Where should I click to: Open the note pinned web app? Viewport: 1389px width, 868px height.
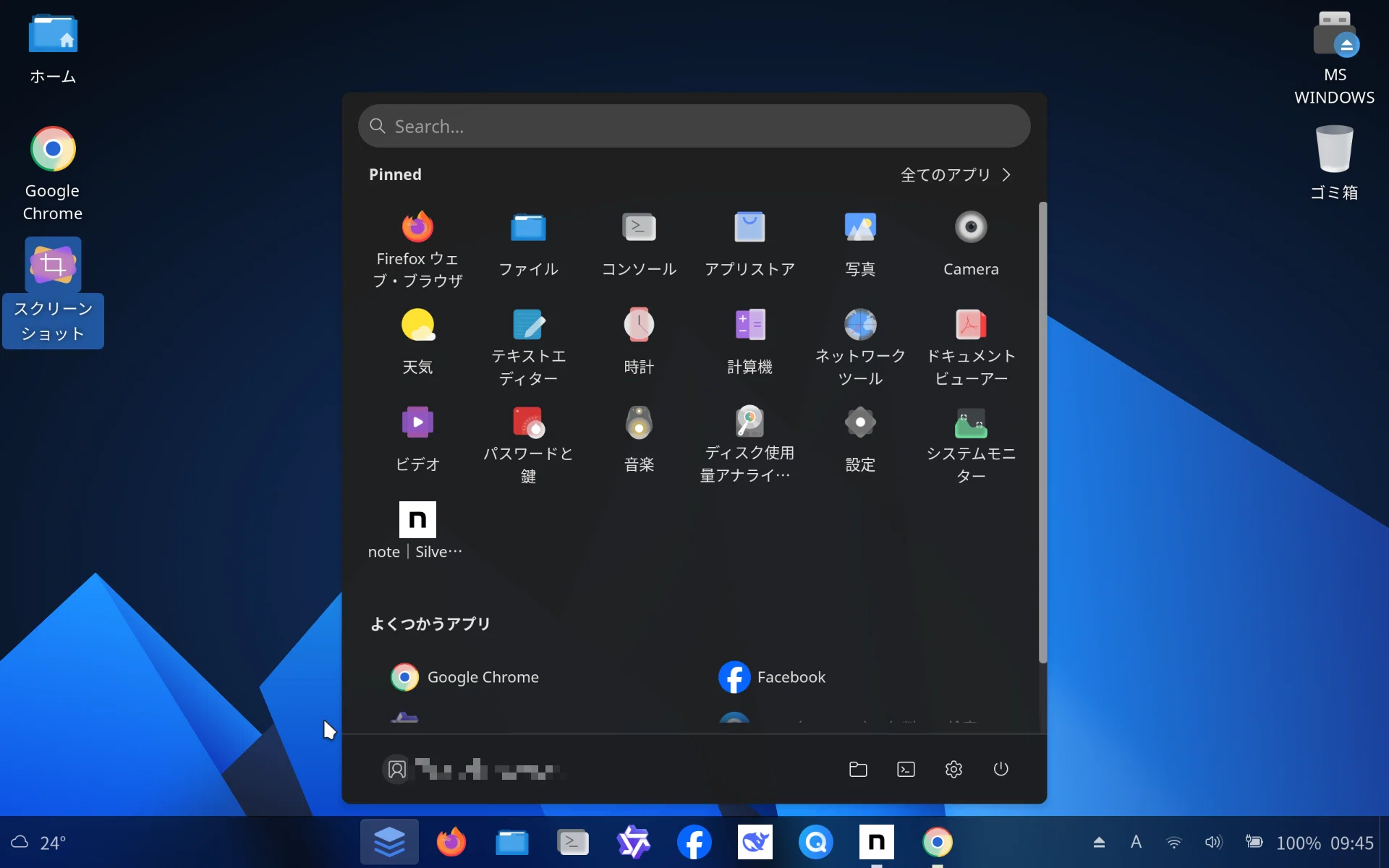(x=417, y=532)
